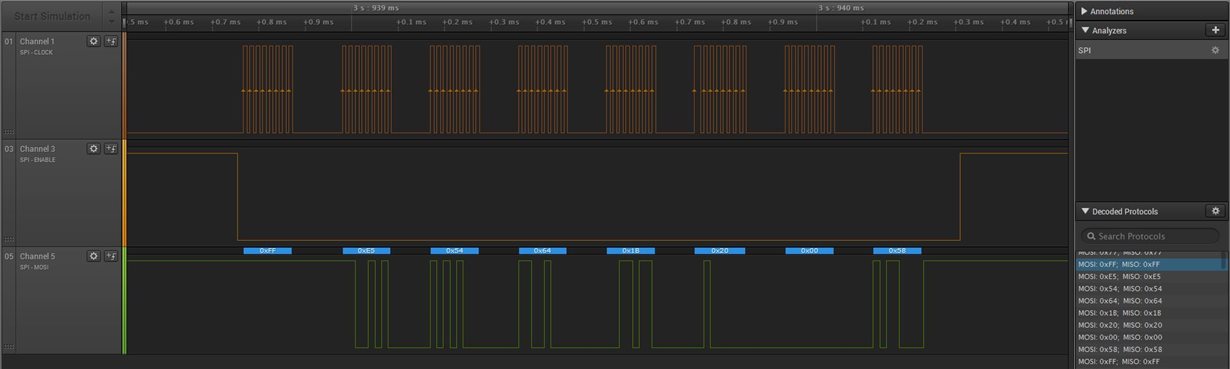
Task: Open Channel 3 settings gear
Action: point(94,148)
